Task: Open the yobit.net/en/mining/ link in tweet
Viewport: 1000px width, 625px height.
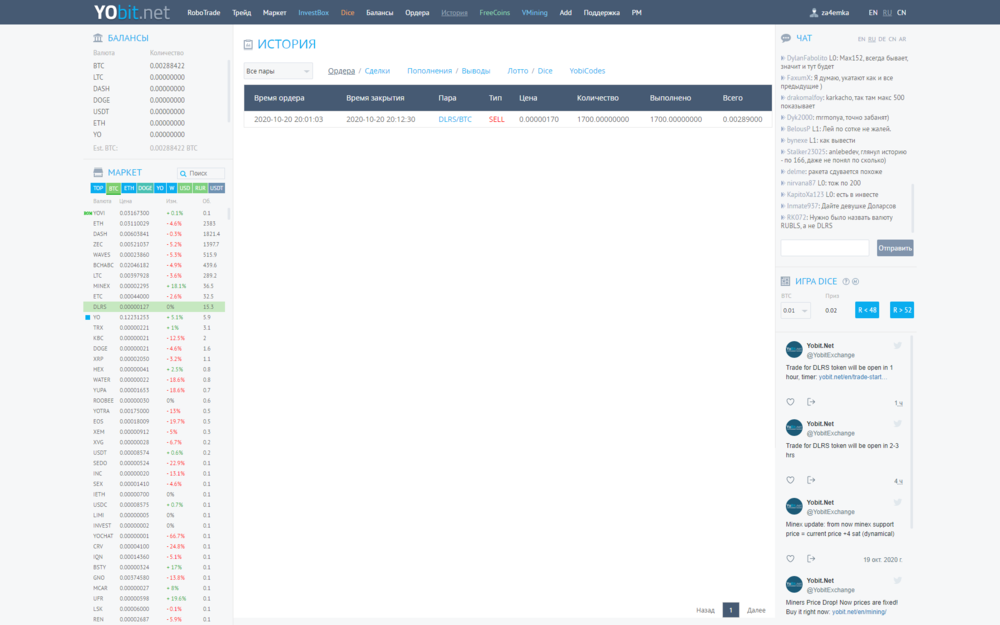Action: click(859, 612)
